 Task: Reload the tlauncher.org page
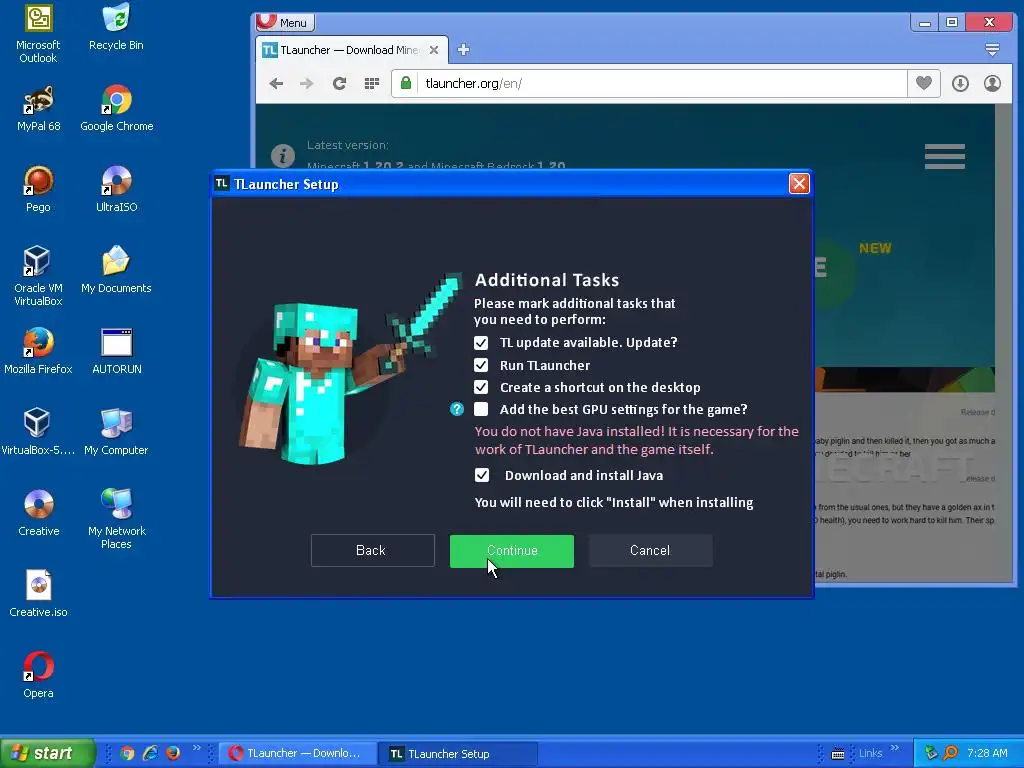[x=339, y=84]
